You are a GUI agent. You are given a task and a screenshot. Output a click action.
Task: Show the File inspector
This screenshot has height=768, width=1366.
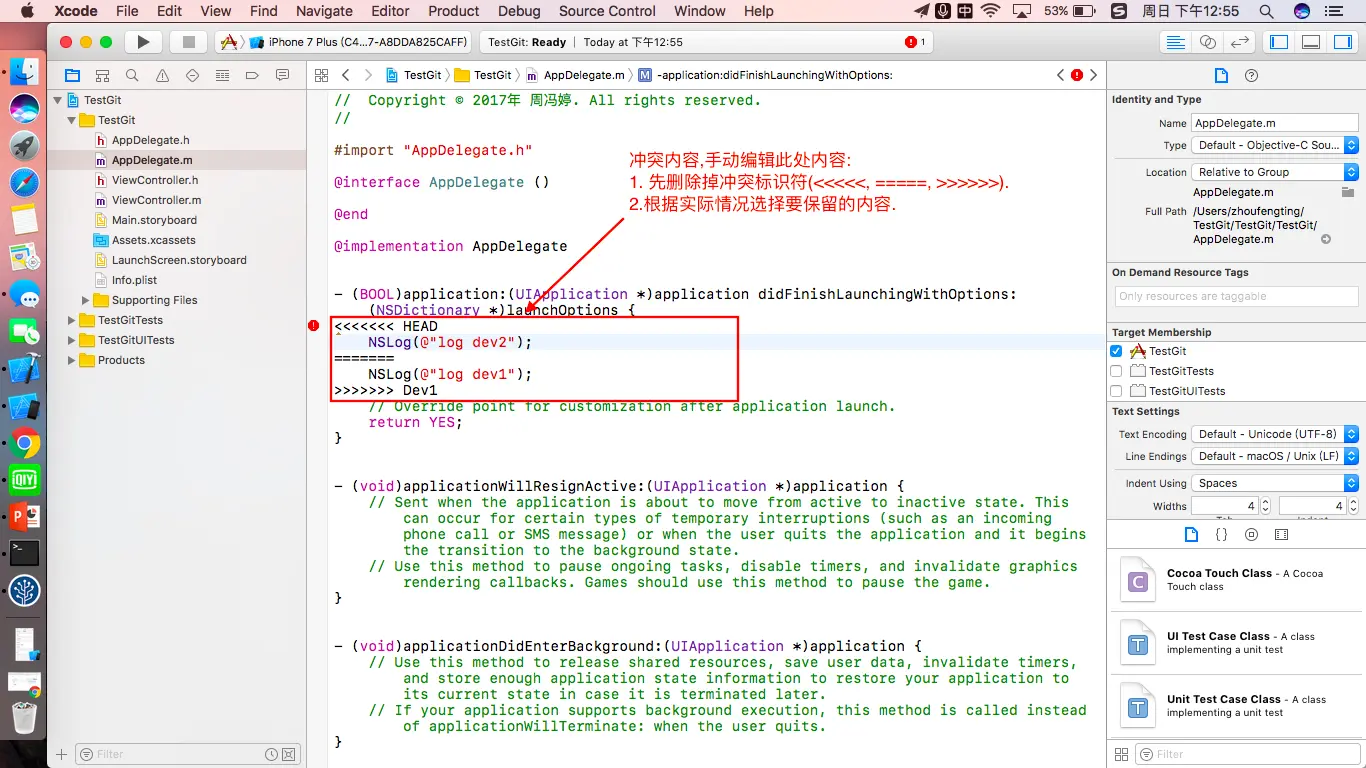point(1220,75)
